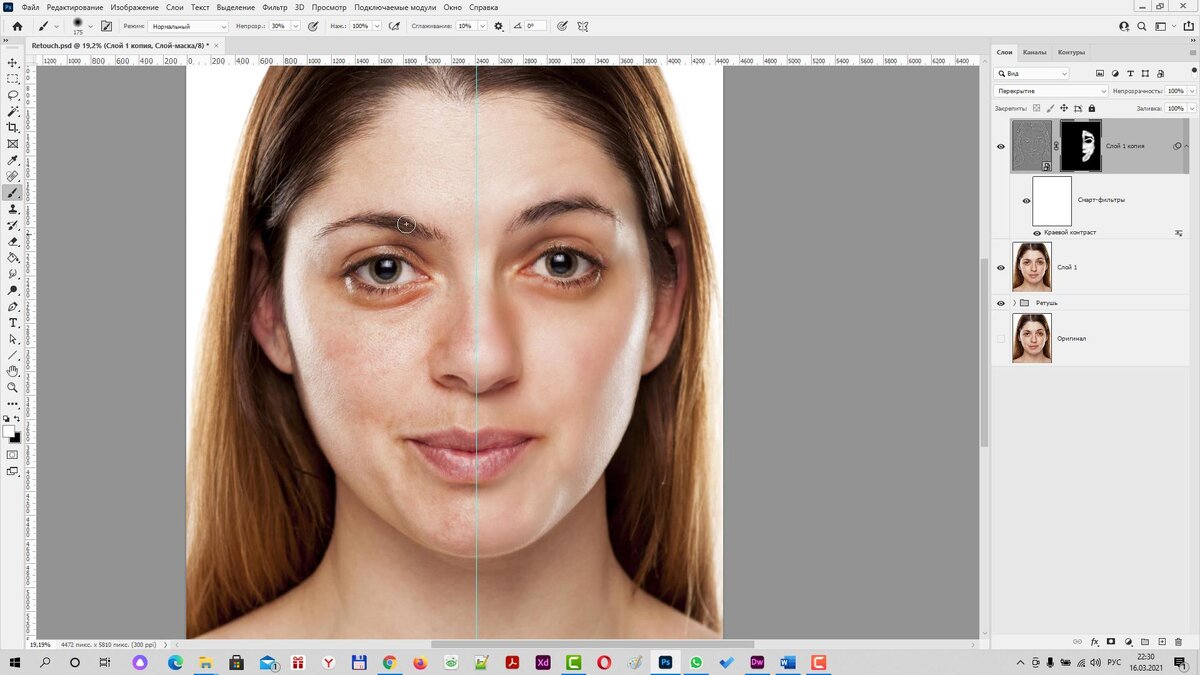Select the Line tool

(x=13, y=355)
